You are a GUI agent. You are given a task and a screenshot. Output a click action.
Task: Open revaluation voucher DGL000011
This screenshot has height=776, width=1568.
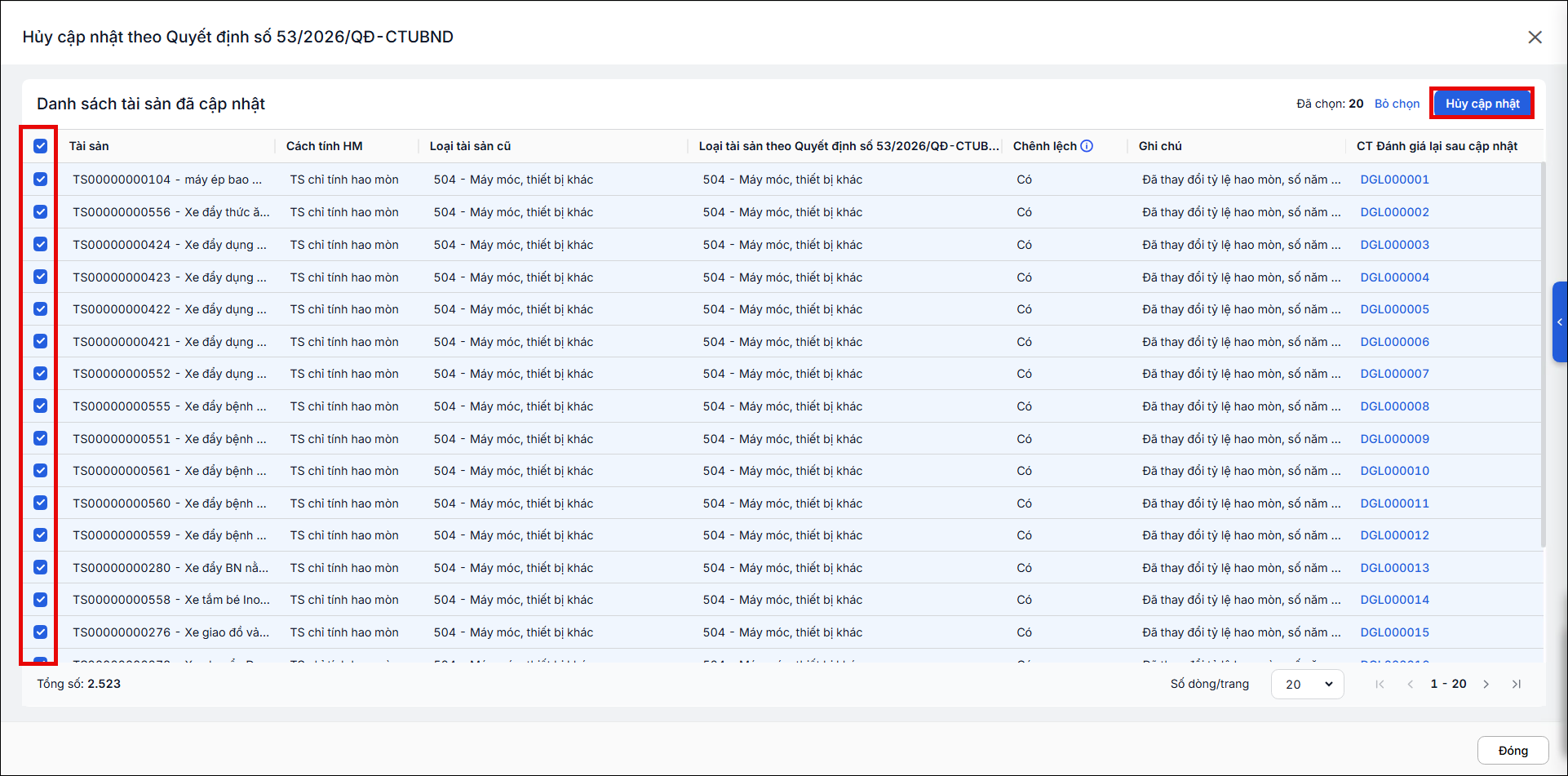tap(1394, 503)
